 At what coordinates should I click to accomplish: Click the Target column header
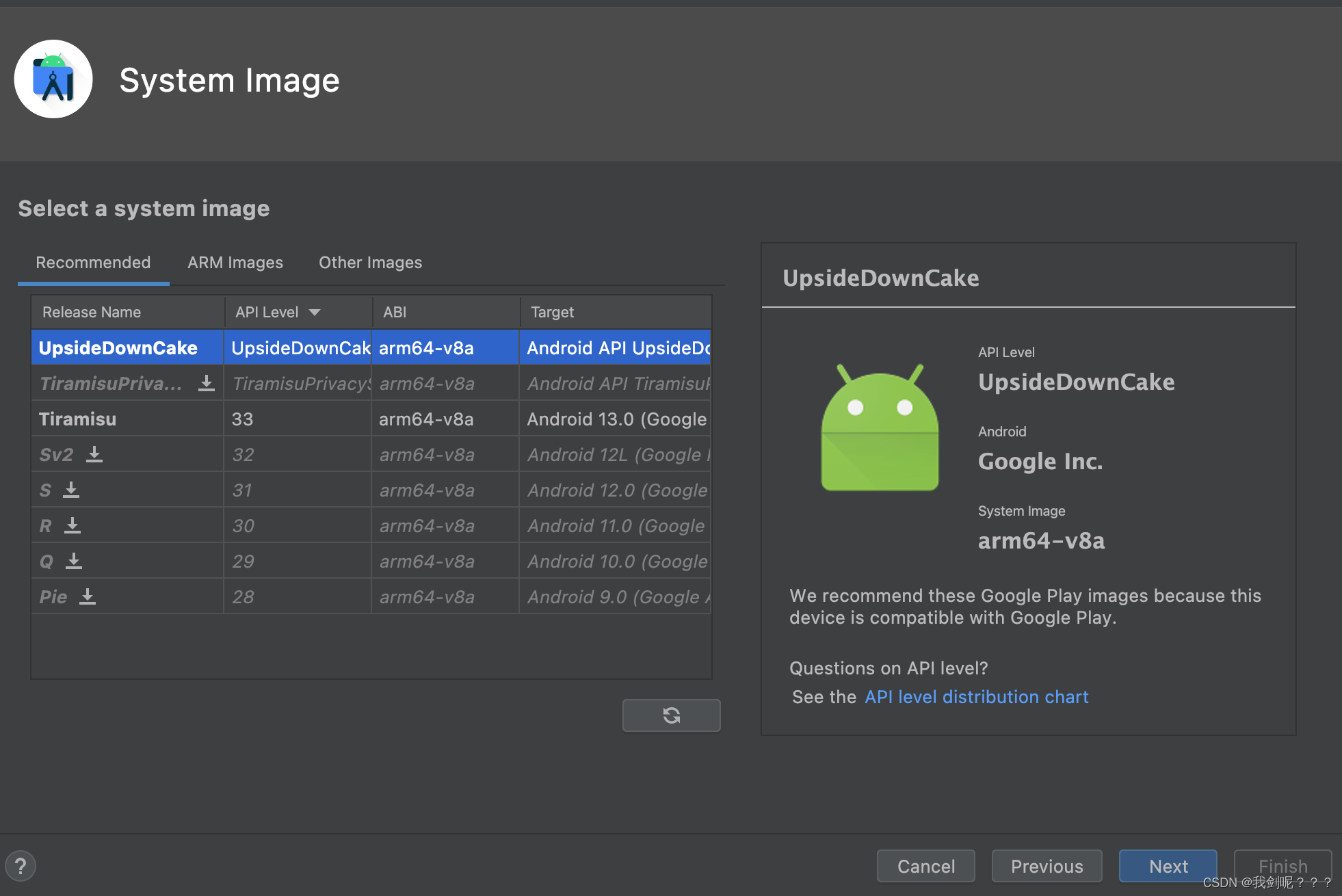pyautogui.click(x=552, y=313)
